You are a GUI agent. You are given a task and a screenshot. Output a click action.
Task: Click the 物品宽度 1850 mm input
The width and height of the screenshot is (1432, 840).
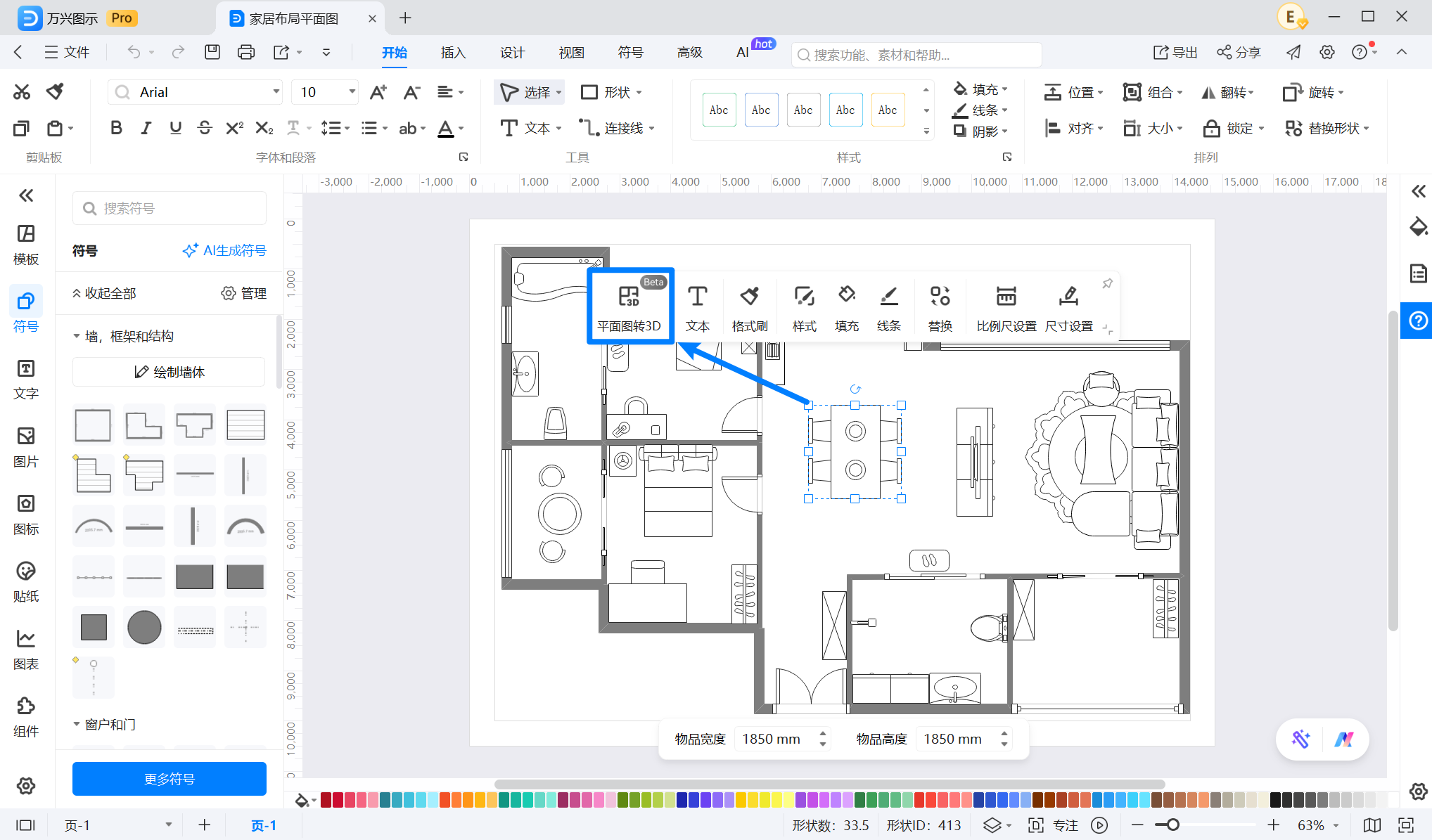coord(783,739)
